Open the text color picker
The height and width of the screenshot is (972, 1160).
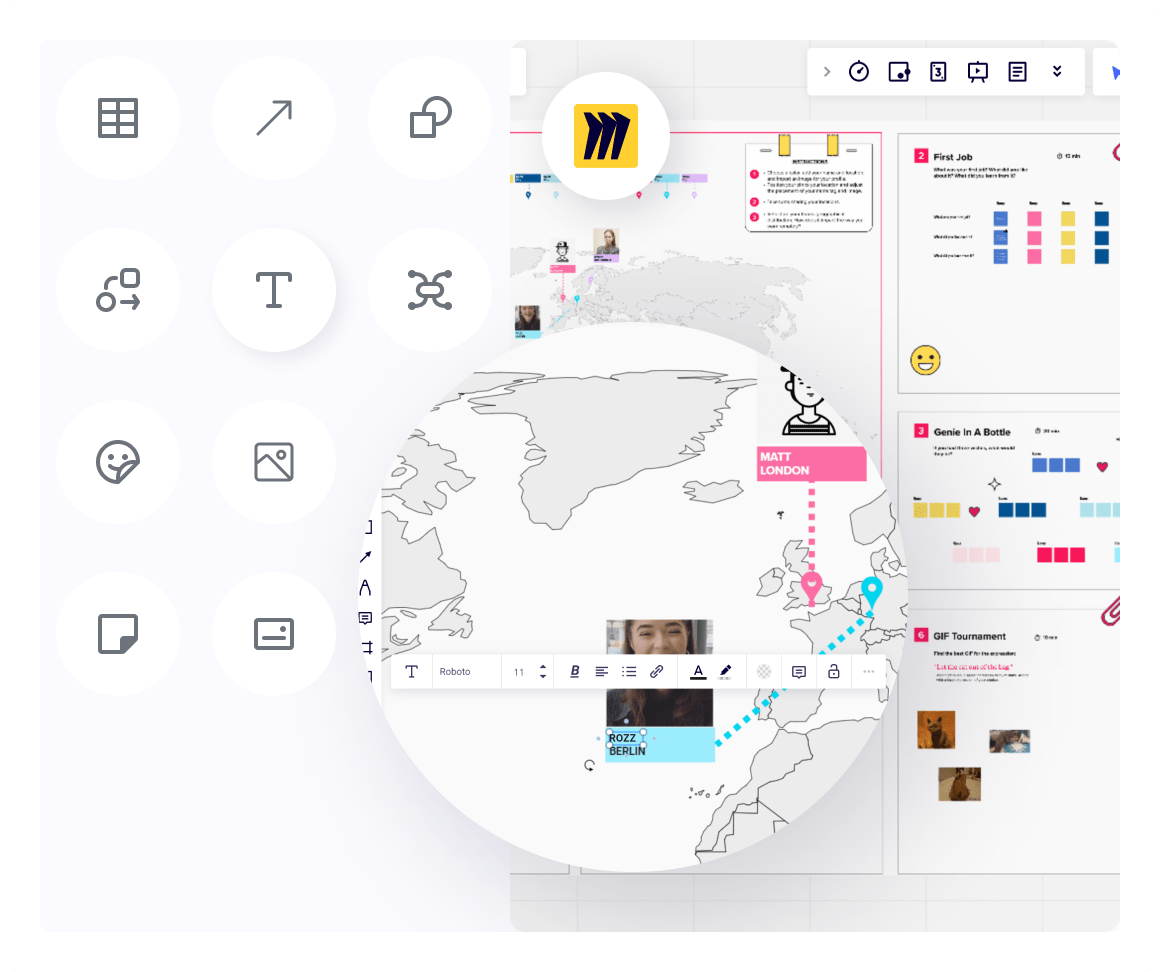point(698,672)
